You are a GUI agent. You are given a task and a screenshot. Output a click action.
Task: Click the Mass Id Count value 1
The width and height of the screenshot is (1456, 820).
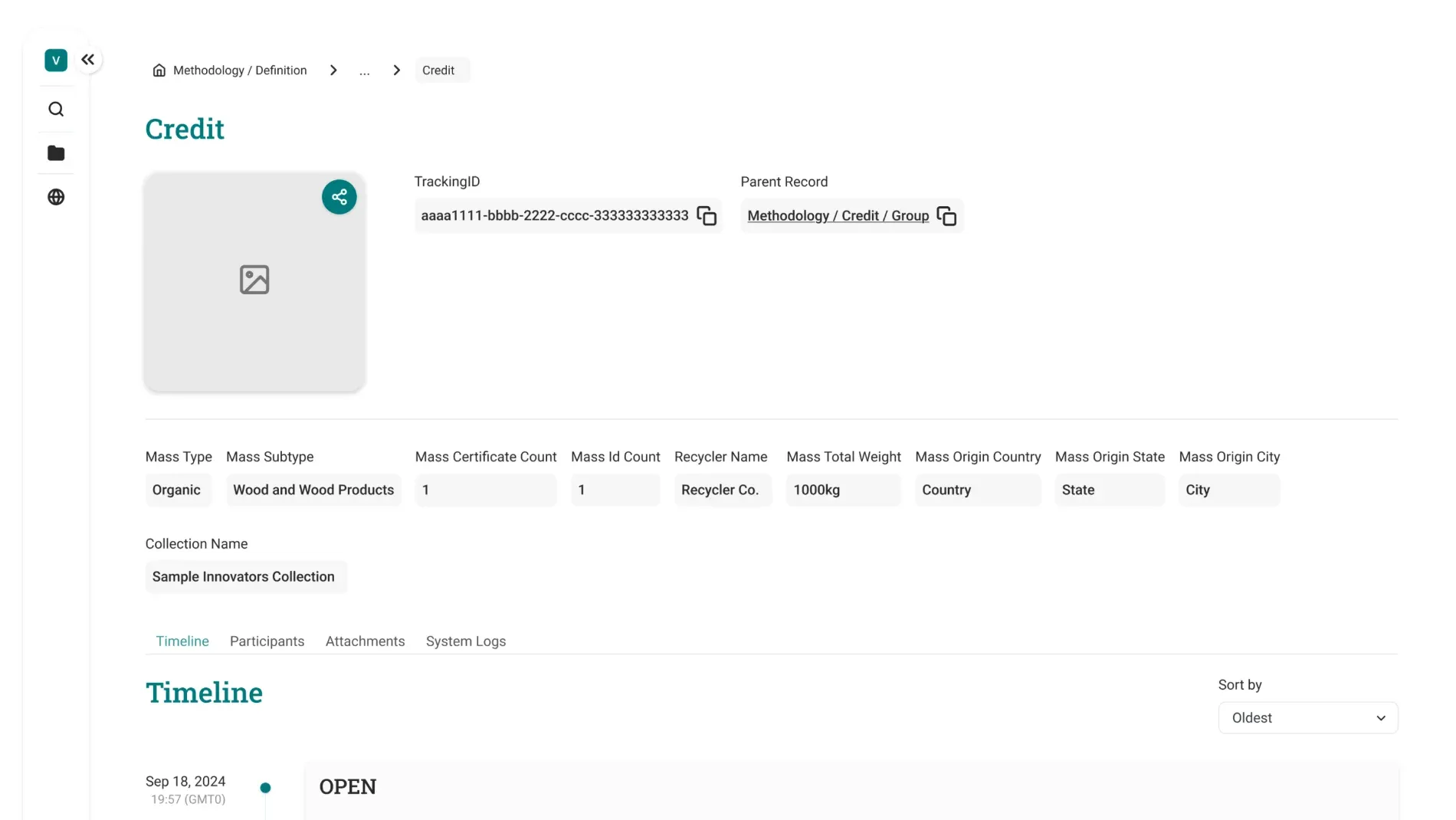click(x=615, y=490)
